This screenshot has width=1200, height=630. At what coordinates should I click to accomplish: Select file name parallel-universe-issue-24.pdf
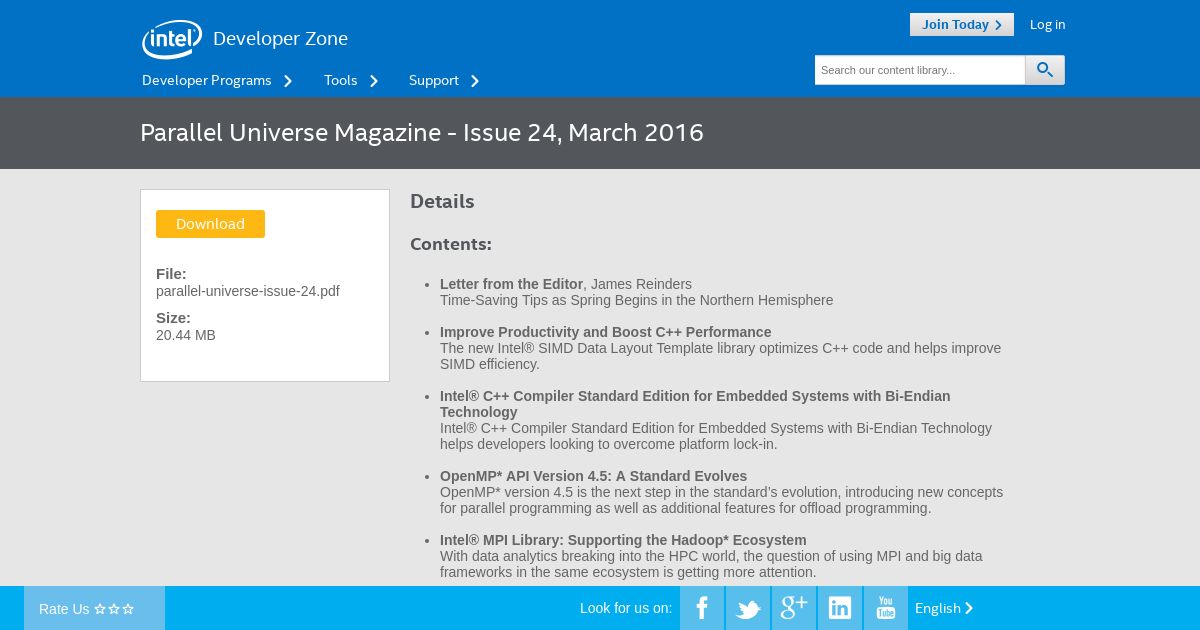click(x=248, y=291)
